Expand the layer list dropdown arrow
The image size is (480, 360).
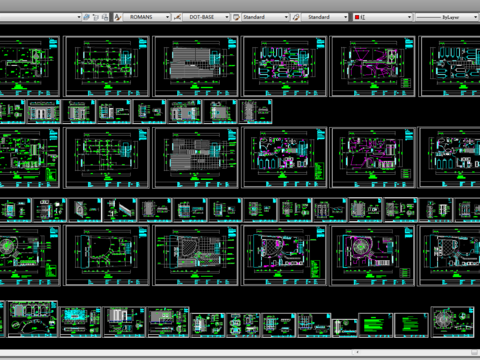pyautogui.click(x=79, y=17)
